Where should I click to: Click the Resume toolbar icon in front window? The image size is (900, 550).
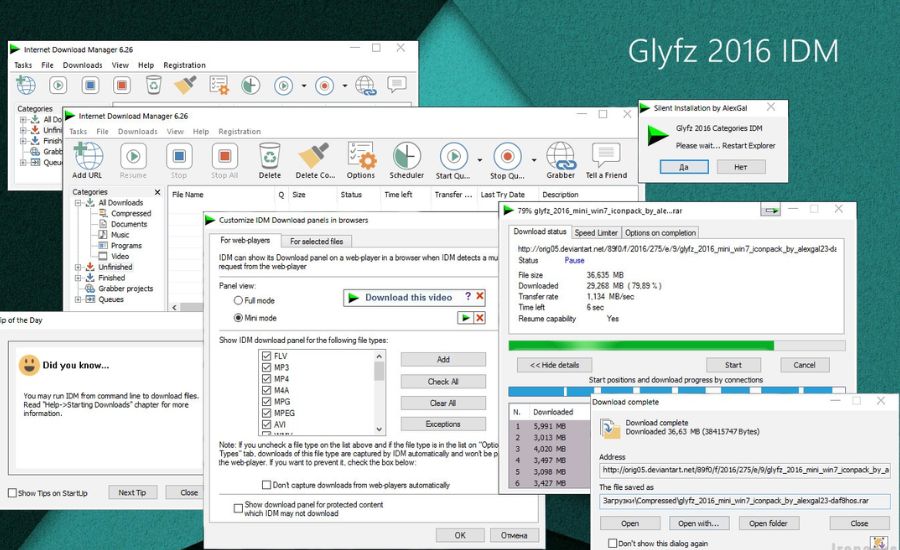[x=133, y=156]
